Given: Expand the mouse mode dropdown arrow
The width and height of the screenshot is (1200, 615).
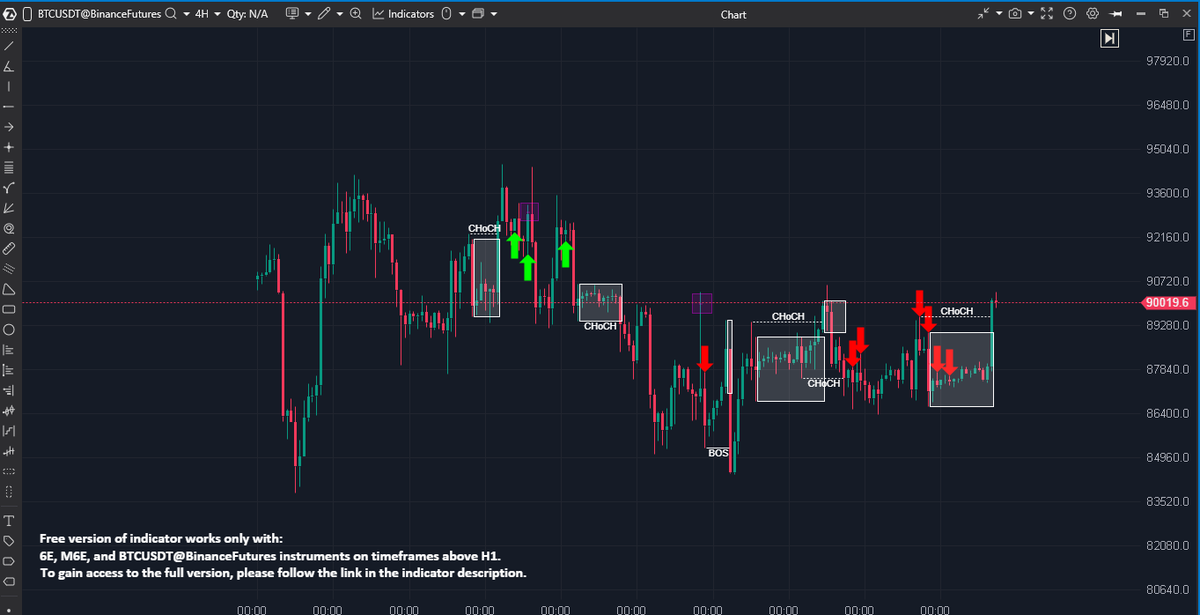Looking at the screenshot, I should coord(462,14).
